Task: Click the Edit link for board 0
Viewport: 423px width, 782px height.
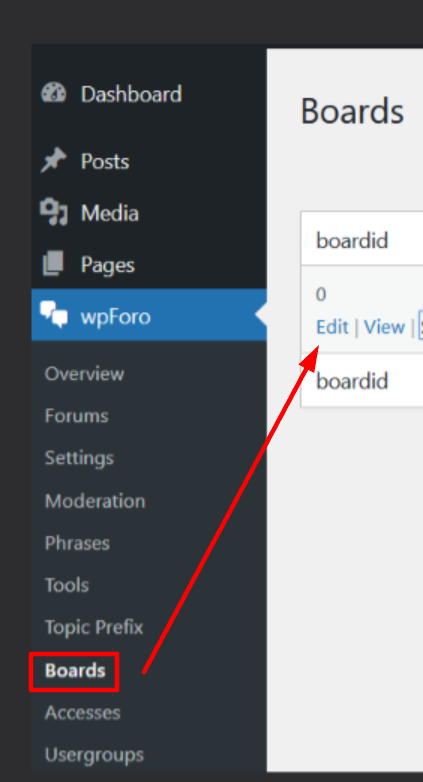Action: tap(332, 327)
